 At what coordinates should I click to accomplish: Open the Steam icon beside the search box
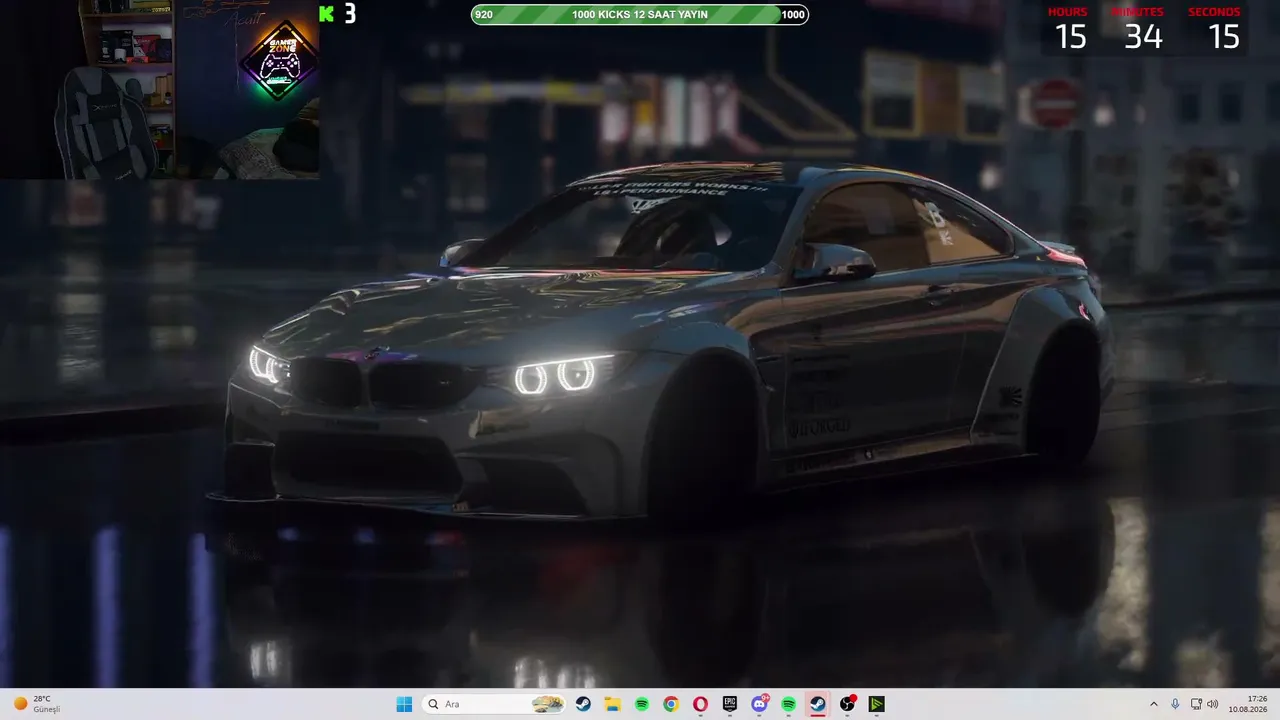583,704
